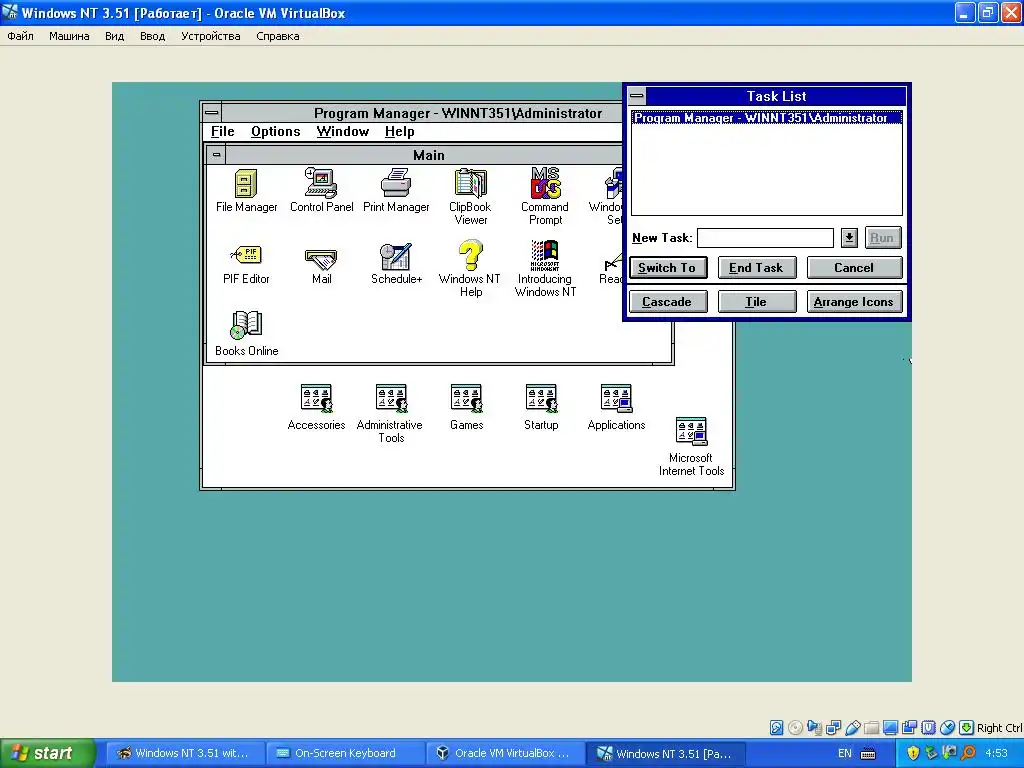Image resolution: width=1024 pixels, height=768 pixels.
Task: Click VirtualBox optical disk status icon
Action: pos(795,728)
